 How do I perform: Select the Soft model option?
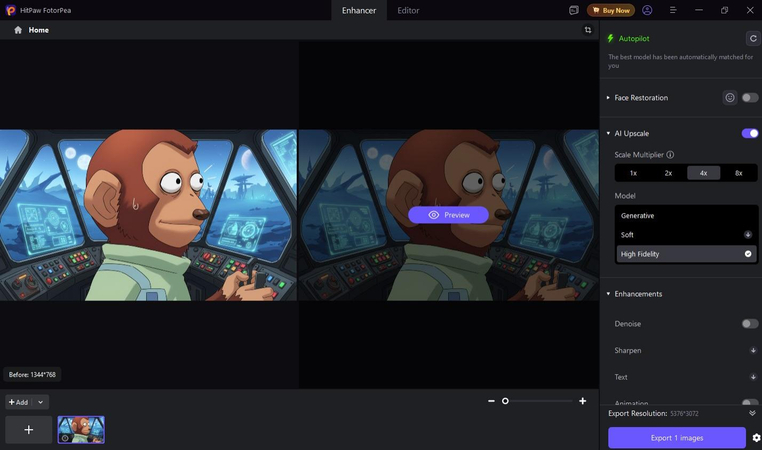coord(686,235)
